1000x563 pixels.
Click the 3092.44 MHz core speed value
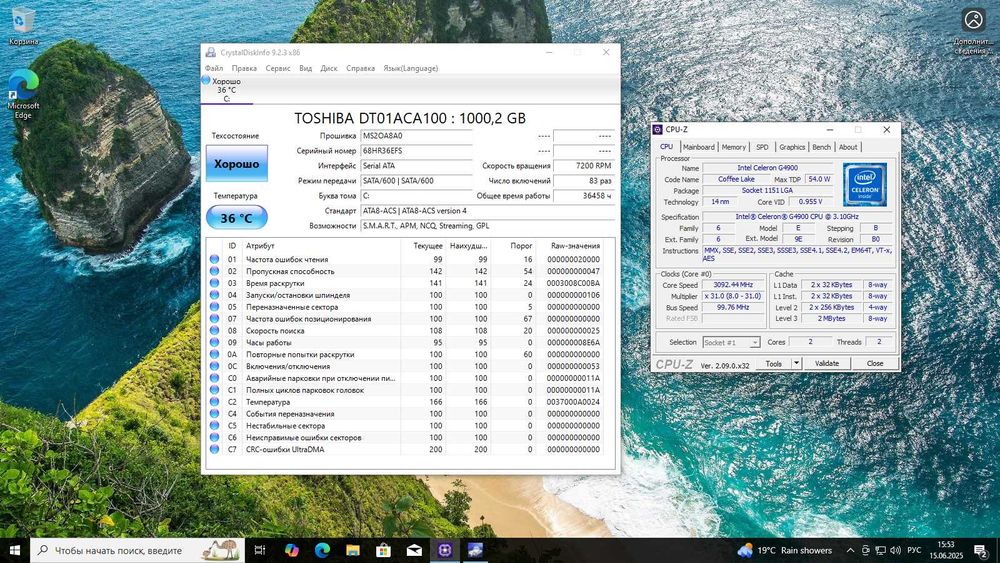tap(733, 285)
